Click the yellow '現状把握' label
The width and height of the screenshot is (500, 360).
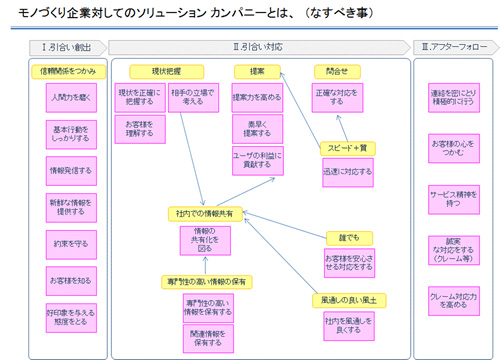click(x=167, y=72)
